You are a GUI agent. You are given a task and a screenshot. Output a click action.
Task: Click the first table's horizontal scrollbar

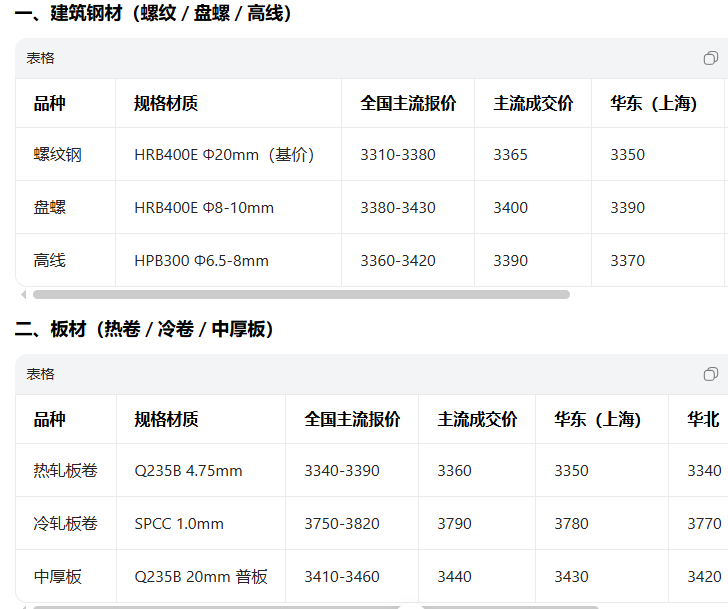[300, 295]
